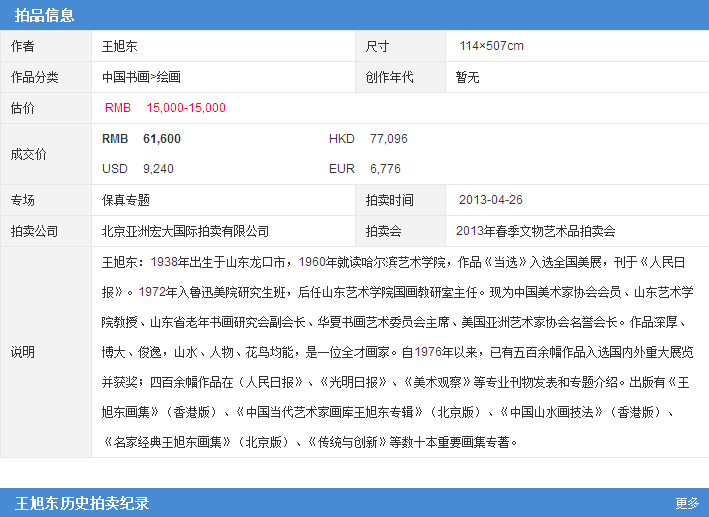Click the size value 114×507cm
The width and height of the screenshot is (709, 517).
pos(491,46)
